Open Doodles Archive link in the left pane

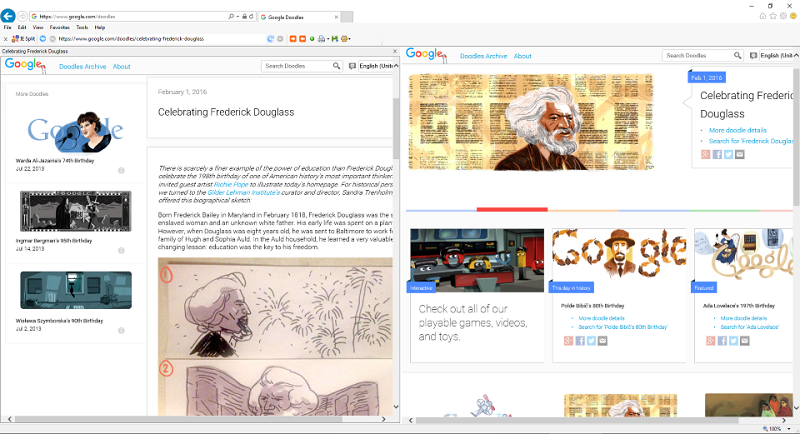[x=83, y=66]
